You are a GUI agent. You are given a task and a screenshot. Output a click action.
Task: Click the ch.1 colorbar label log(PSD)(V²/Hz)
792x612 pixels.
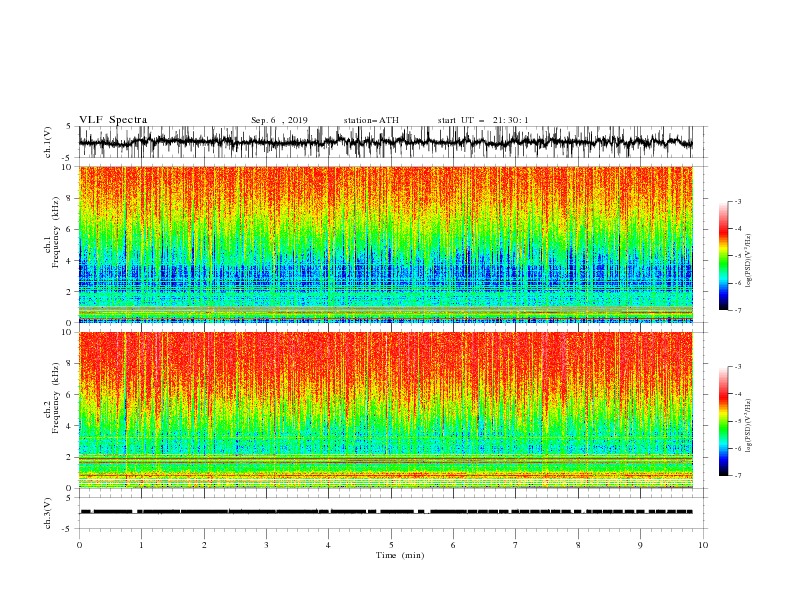749,261
